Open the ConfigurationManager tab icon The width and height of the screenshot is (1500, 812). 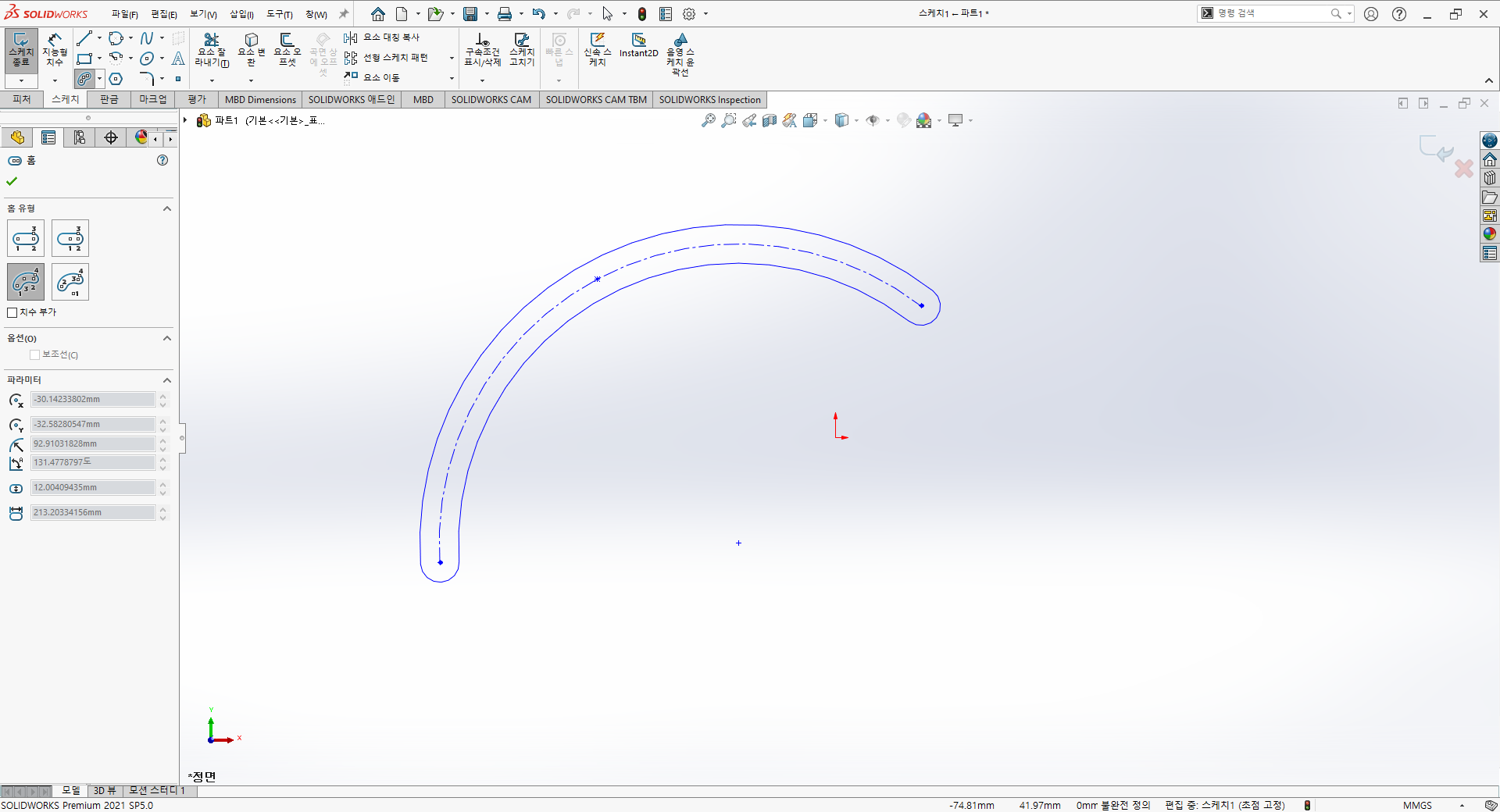point(80,137)
